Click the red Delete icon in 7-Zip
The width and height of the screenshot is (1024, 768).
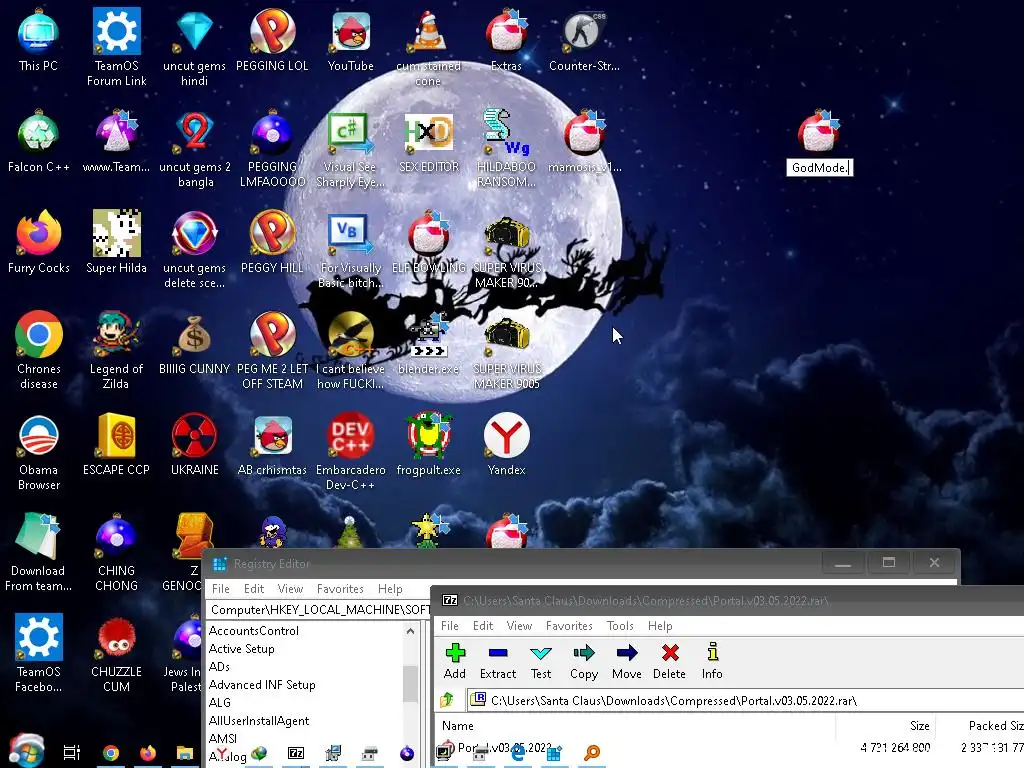coord(670,653)
